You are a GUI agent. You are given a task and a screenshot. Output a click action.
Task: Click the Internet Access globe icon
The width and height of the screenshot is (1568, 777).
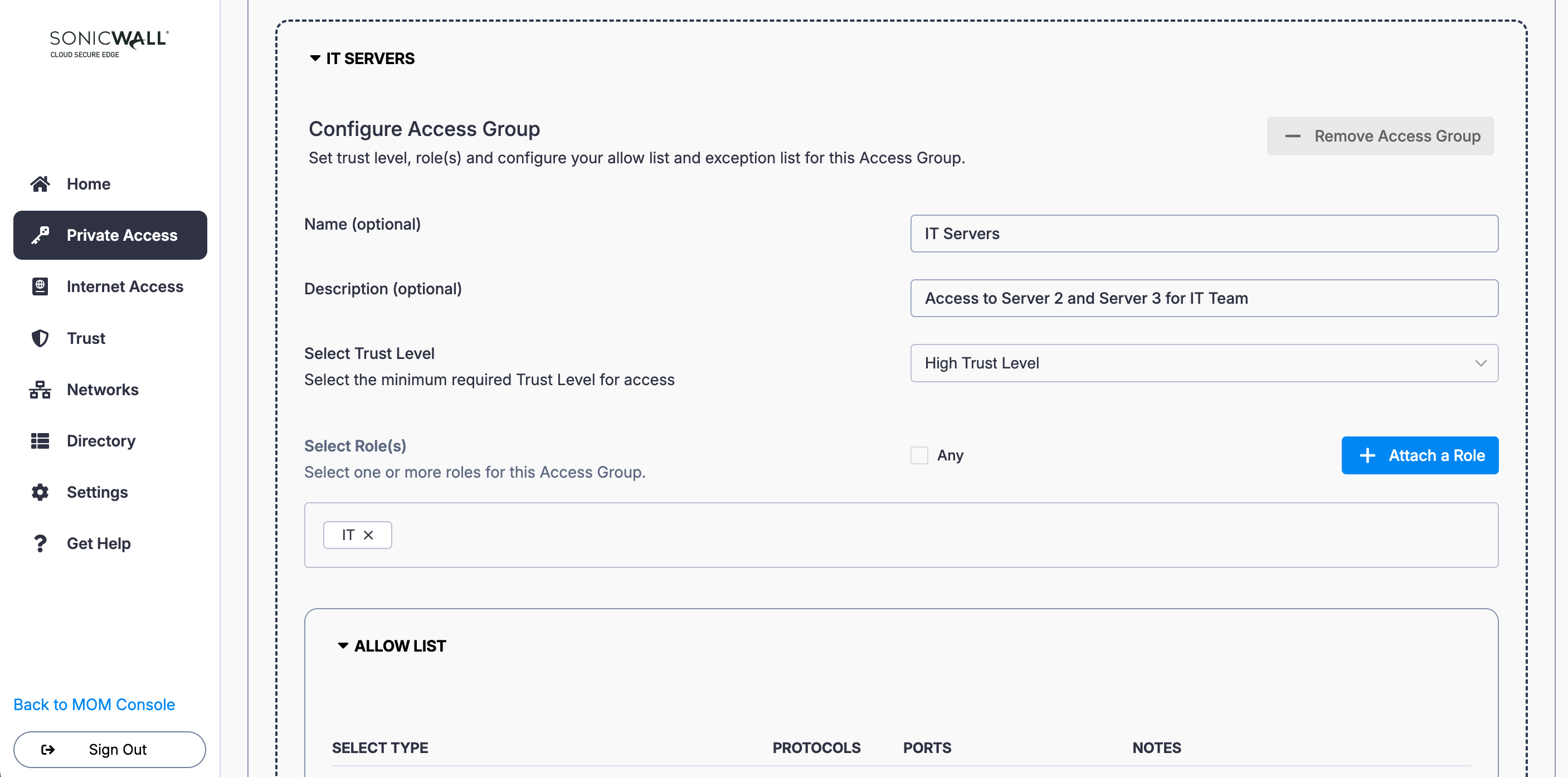pos(40,286)
